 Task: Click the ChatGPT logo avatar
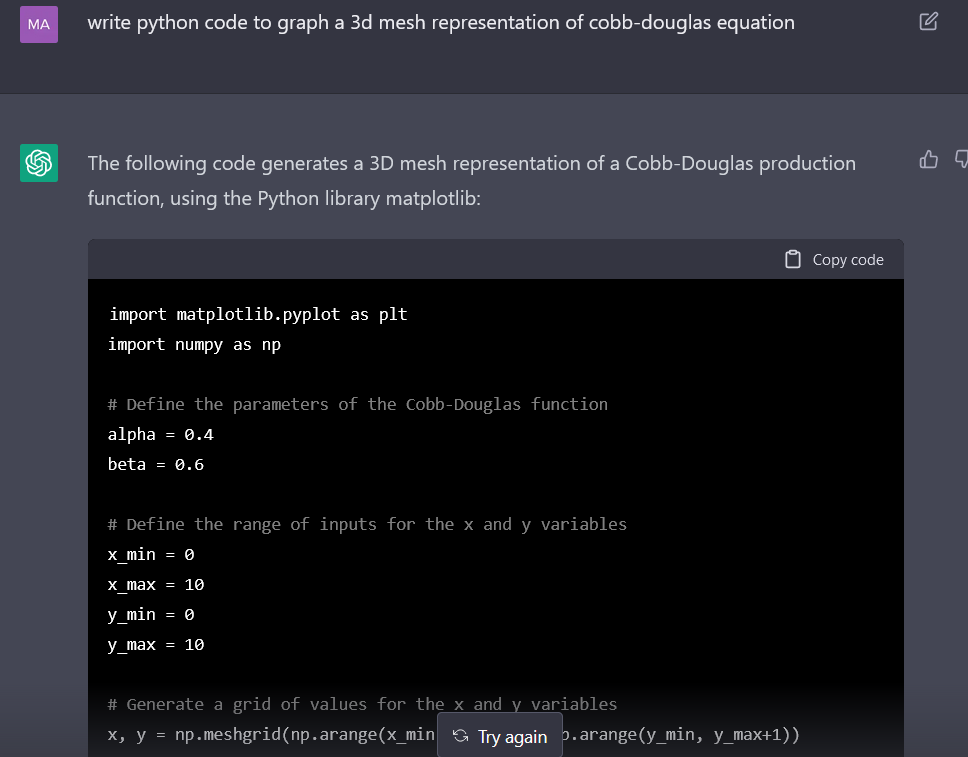(39, 163)
